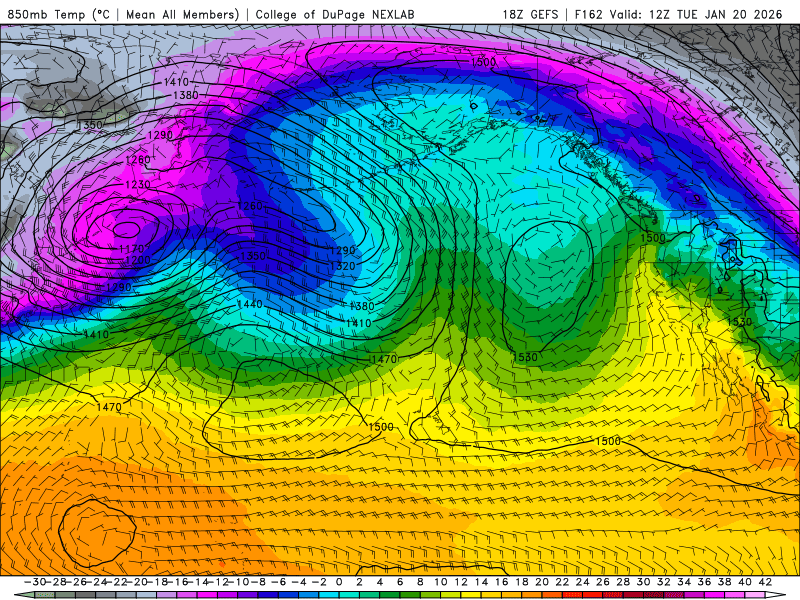
Task: Pick the 38 degree legend label
Action: [725, 582]
